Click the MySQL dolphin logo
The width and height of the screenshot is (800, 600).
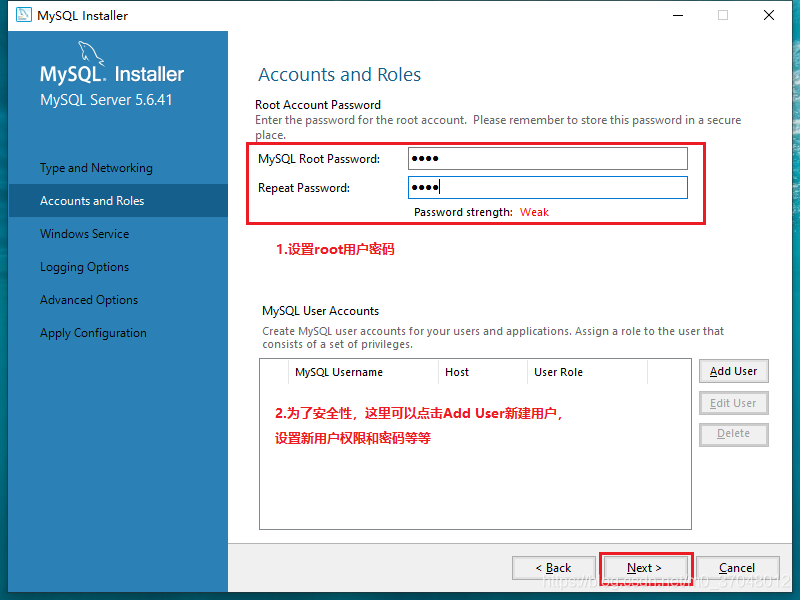pos(91,53)
